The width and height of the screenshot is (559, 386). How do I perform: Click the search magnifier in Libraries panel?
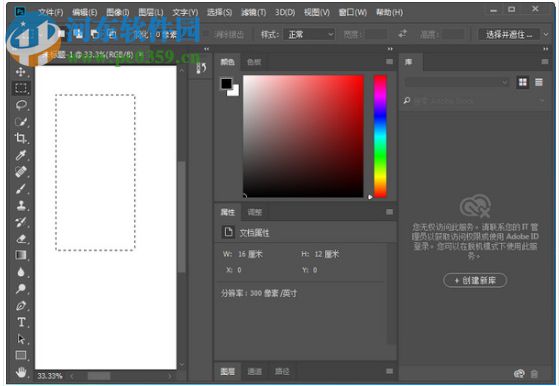click(x=406, y=101)
